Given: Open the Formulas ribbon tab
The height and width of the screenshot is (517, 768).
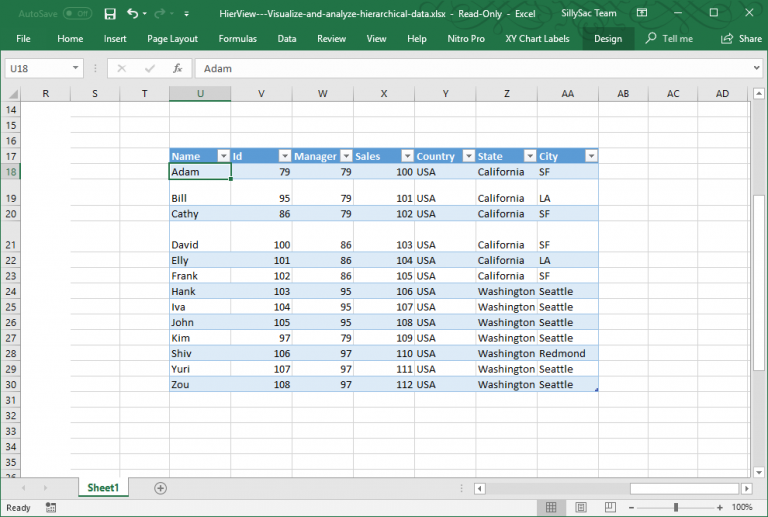Looking at the screenshot, I should [237, 38].
